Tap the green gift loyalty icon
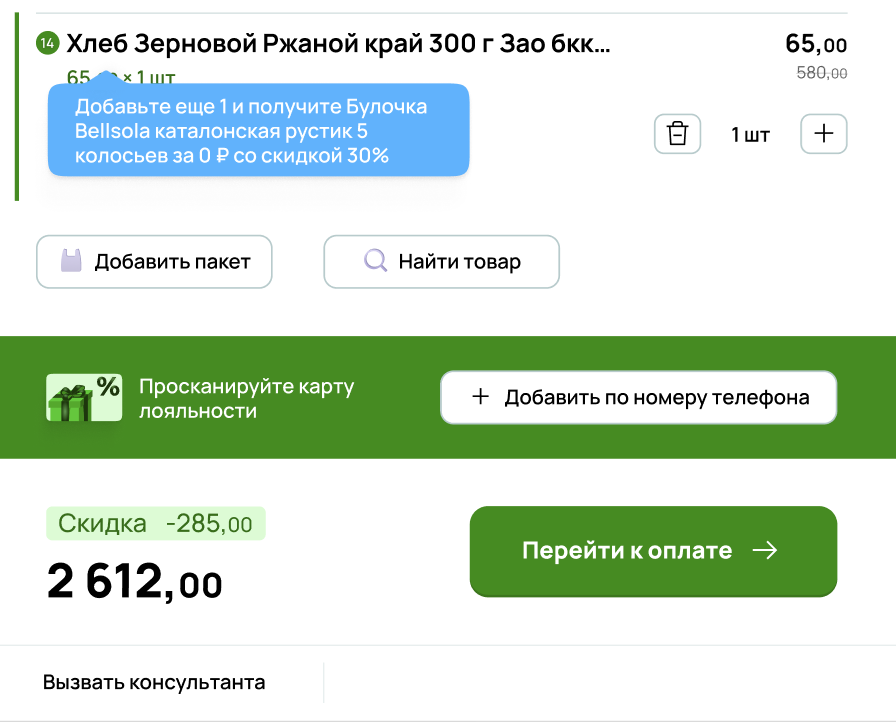The height and width of the screenshot is (722, 896). click(x=84, y=398)
